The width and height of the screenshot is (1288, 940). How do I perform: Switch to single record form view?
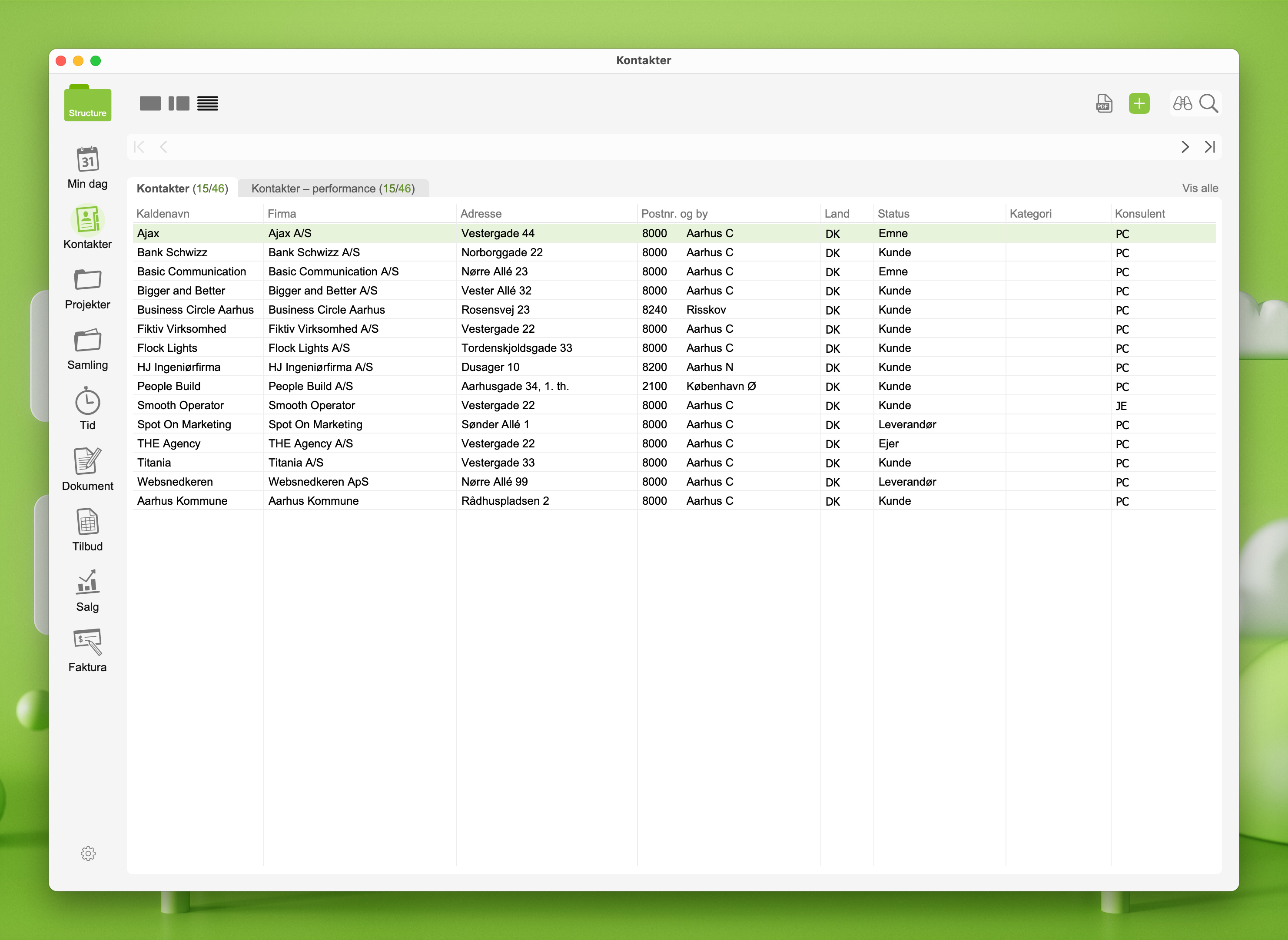[x=150, y=103]
